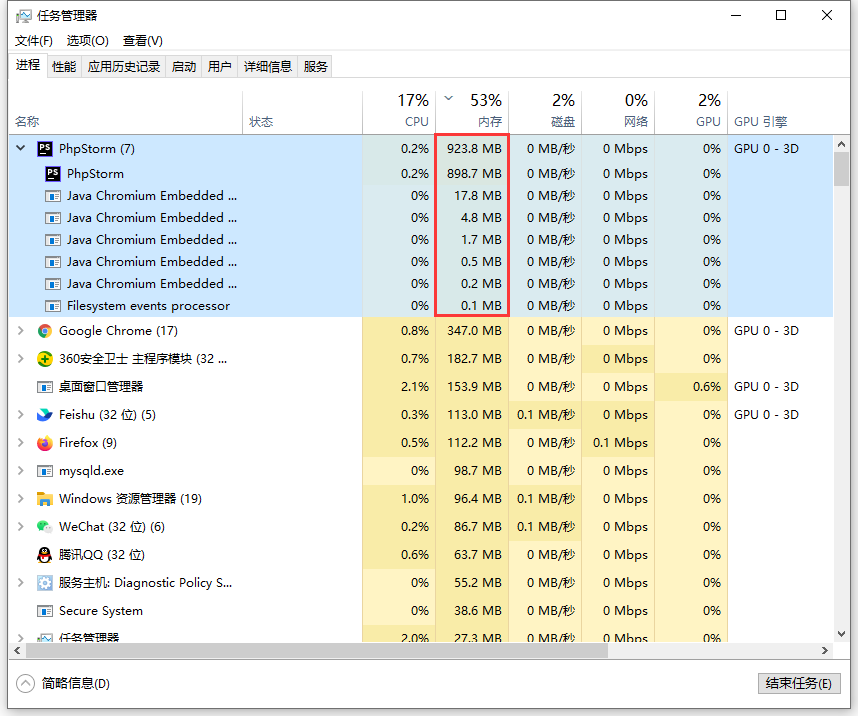Click the vertical scrollbar up arrow
This screenshot has width=858, height=716.
(842, 144)
